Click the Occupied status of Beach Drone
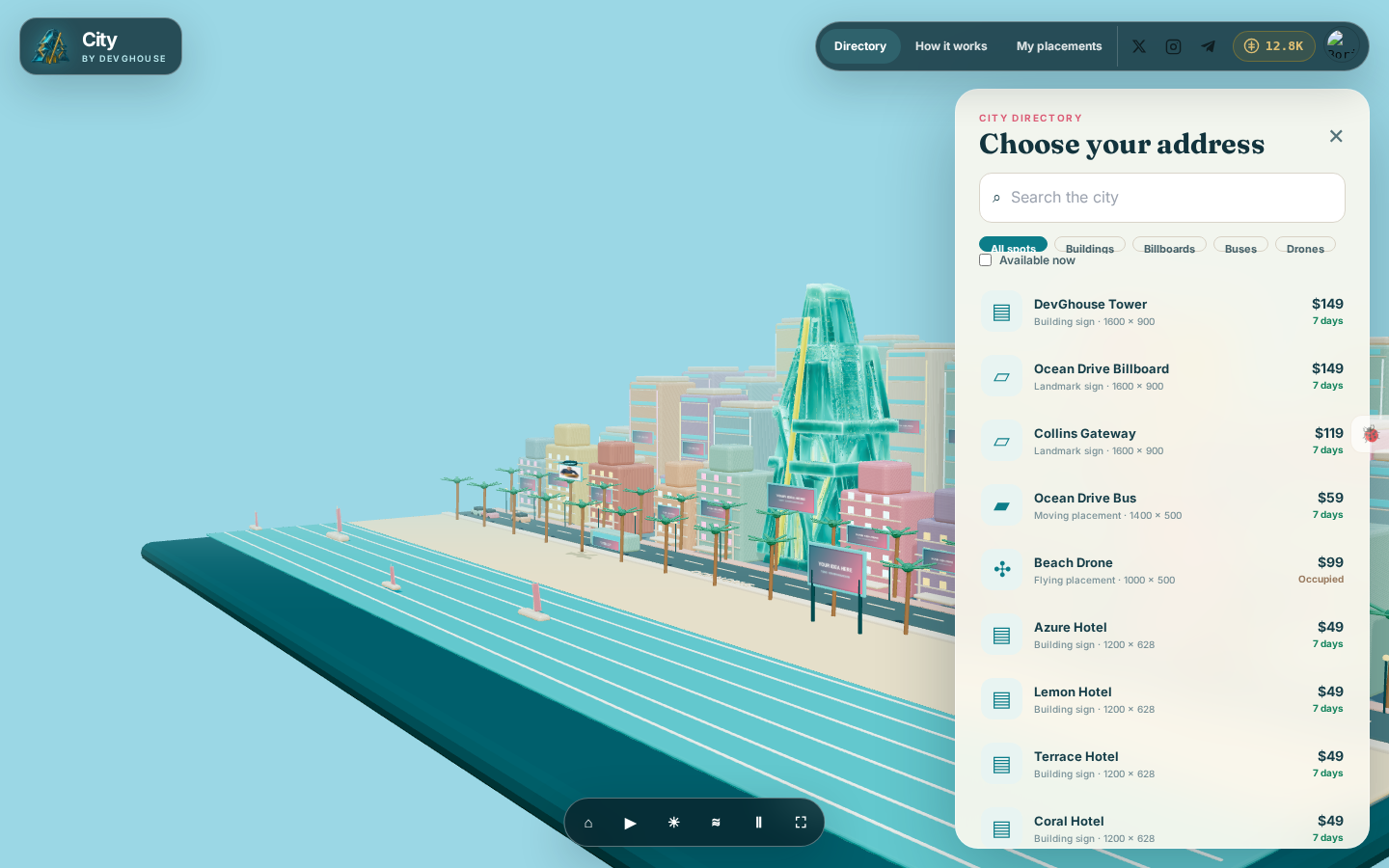The height and width of the screenshot is (868, 1389). (x=1321, y=580)
